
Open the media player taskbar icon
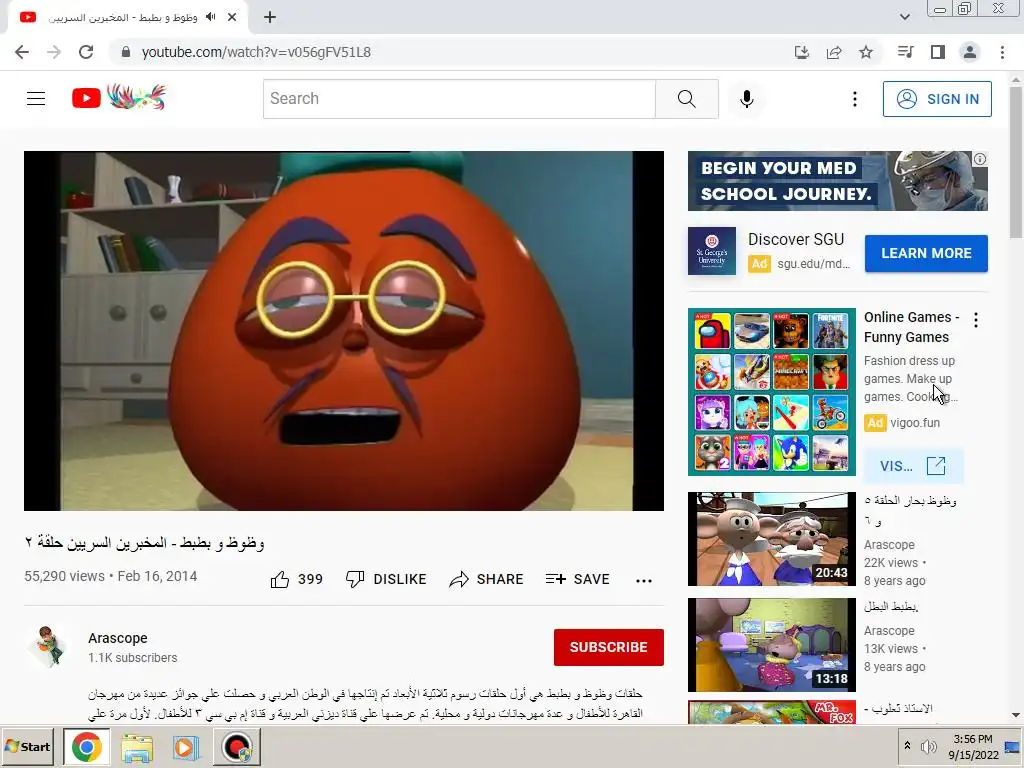click(185, 748)
